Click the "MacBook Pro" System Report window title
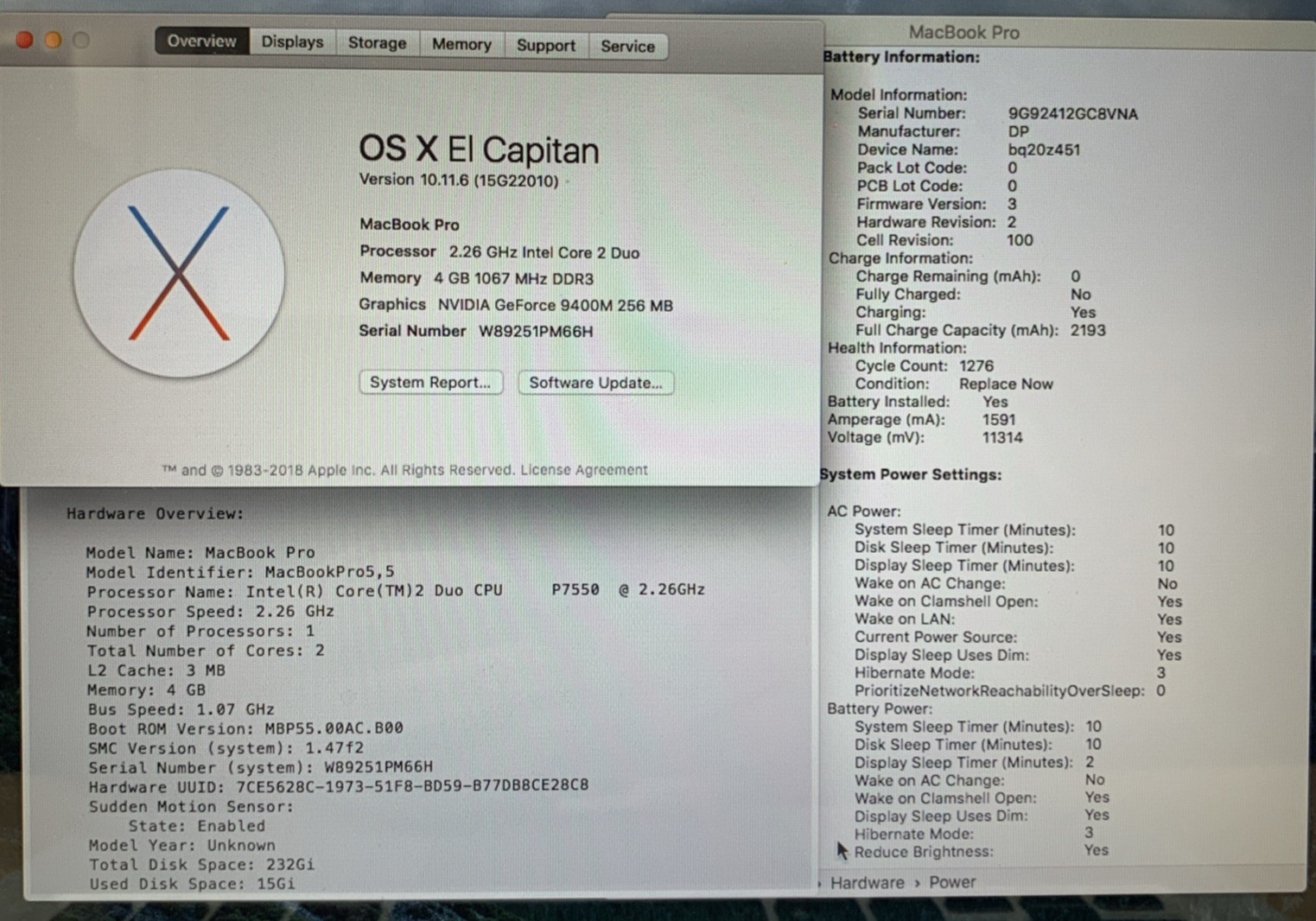 tap(963, 33)
